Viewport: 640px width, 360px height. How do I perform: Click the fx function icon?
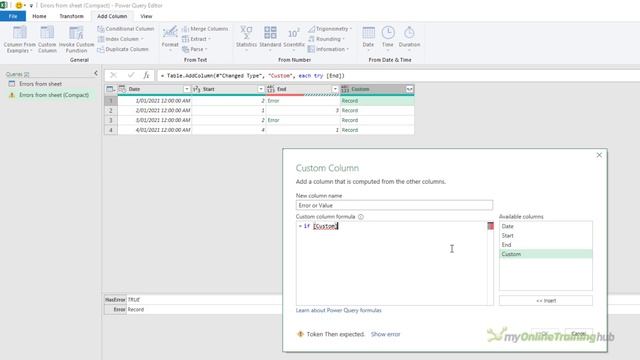[x=146, y=76]
